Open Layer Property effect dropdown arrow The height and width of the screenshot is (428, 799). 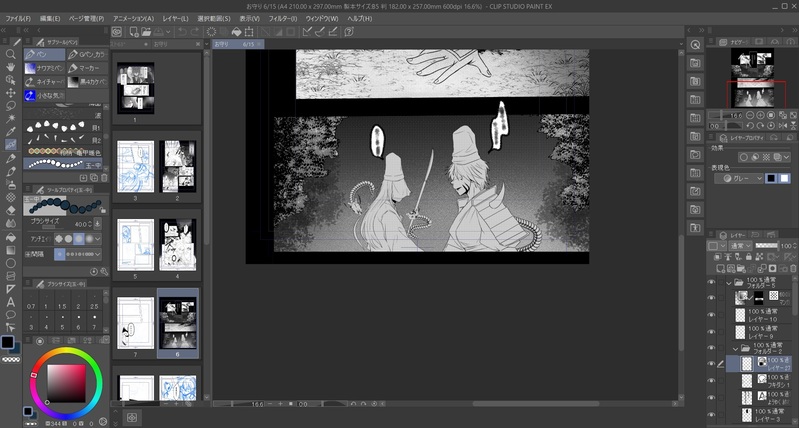787,158
